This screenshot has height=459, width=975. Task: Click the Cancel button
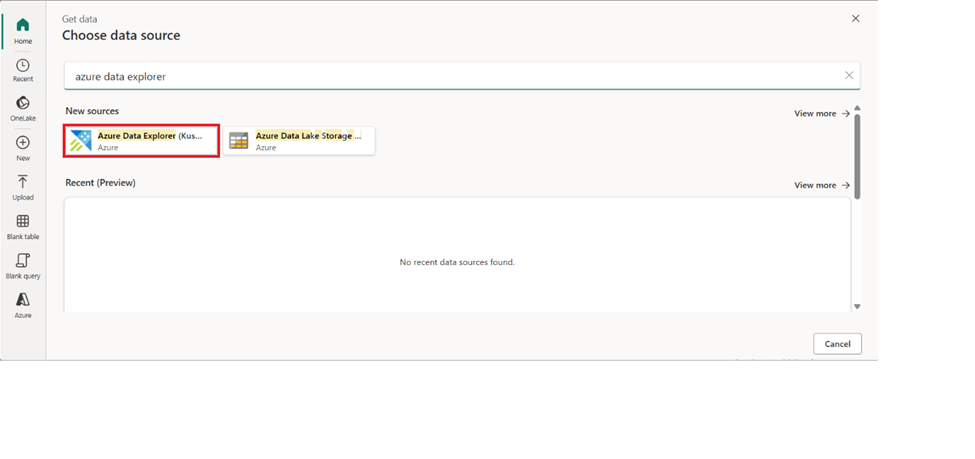[x=837, y=344]
